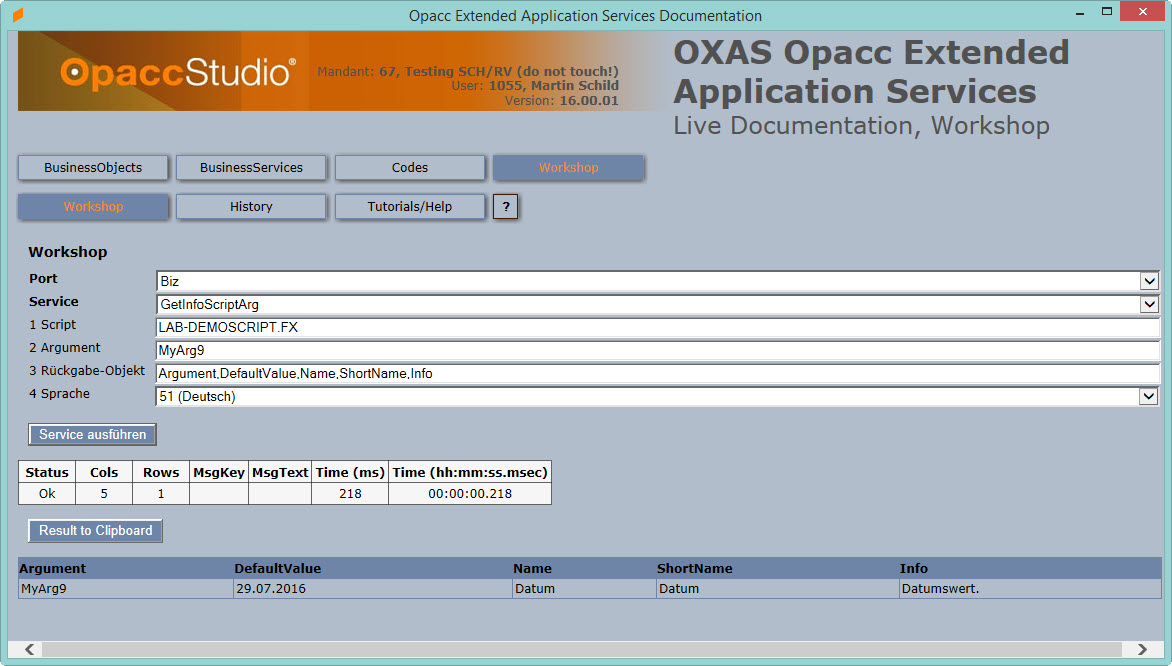Minimize the documentation window

(1080, 13)
